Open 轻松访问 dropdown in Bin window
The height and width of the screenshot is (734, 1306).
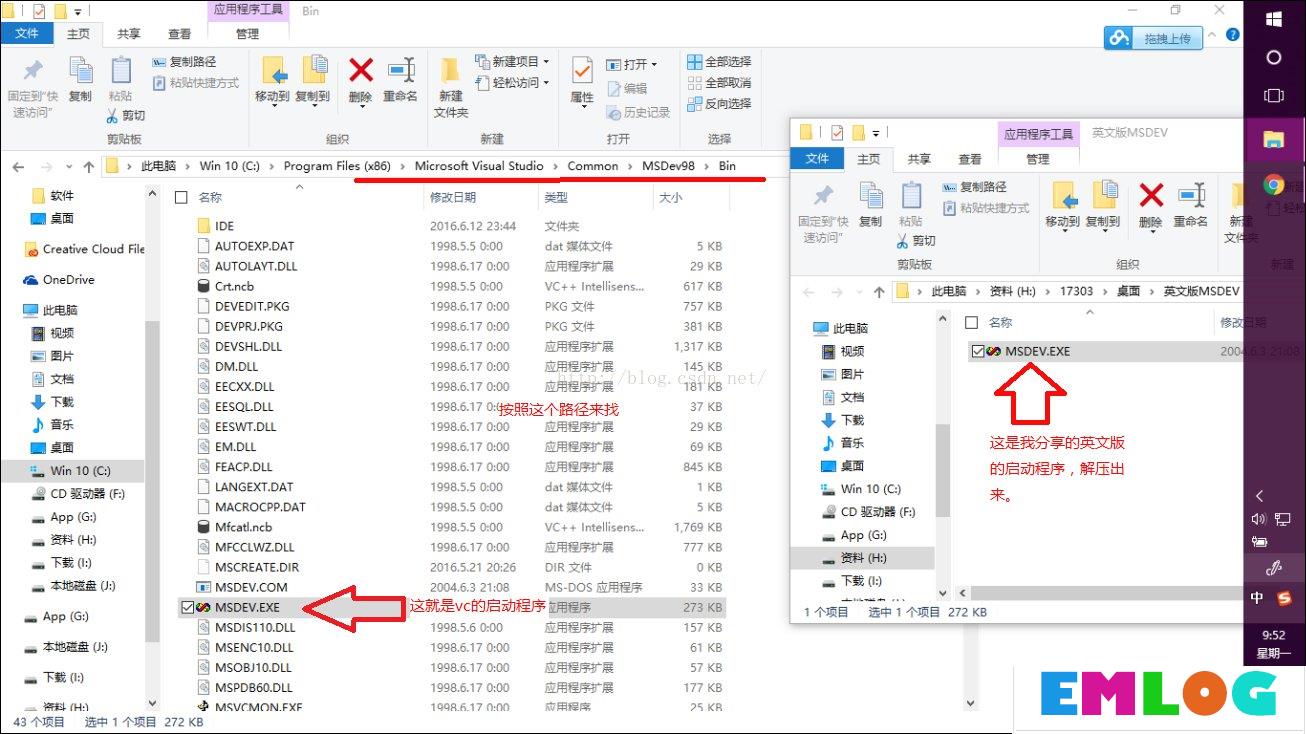point(512,83)
